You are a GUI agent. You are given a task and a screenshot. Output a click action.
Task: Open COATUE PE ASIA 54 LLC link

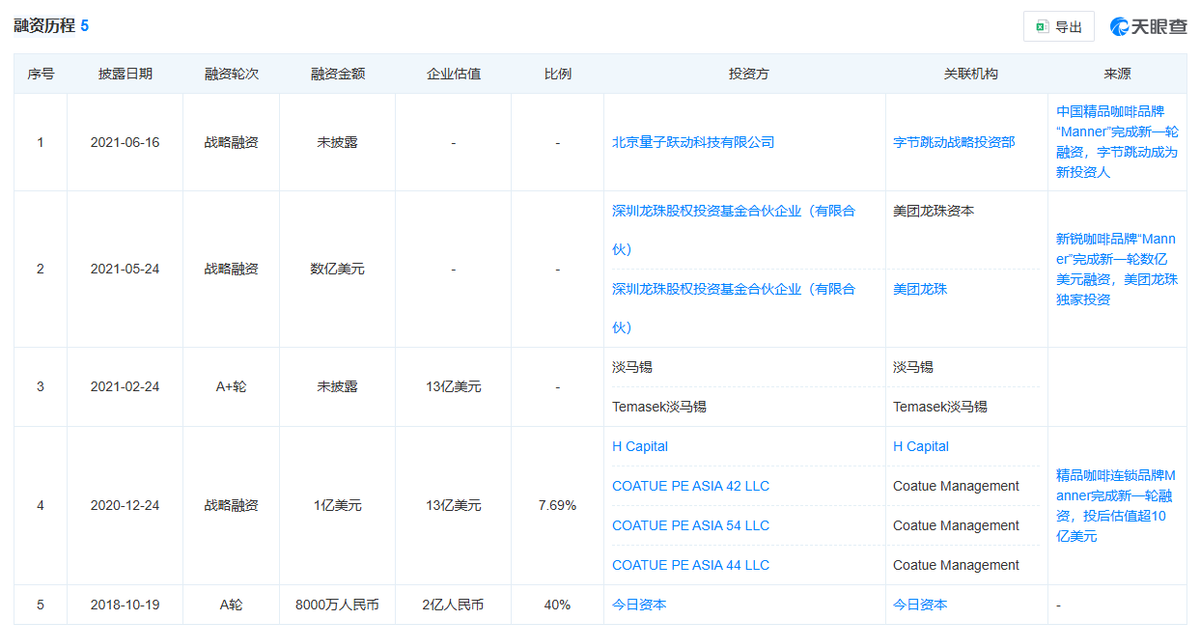click(x=691, y=525)
